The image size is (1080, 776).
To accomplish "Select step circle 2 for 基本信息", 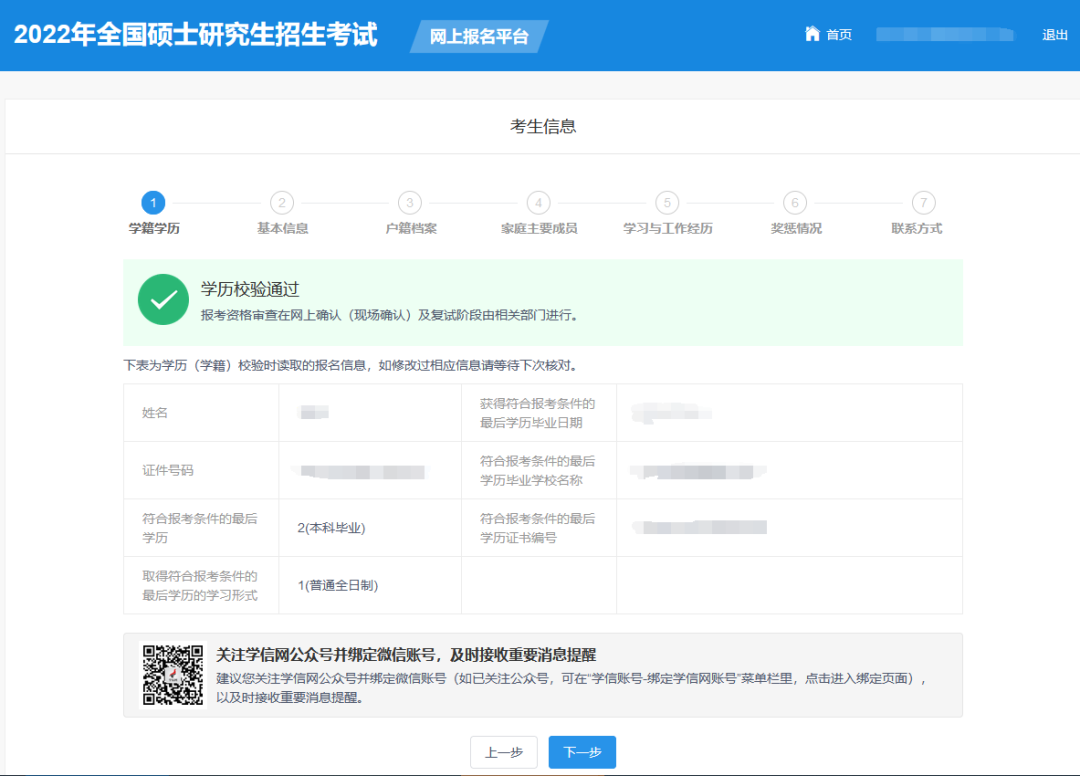I will point(281,203).
